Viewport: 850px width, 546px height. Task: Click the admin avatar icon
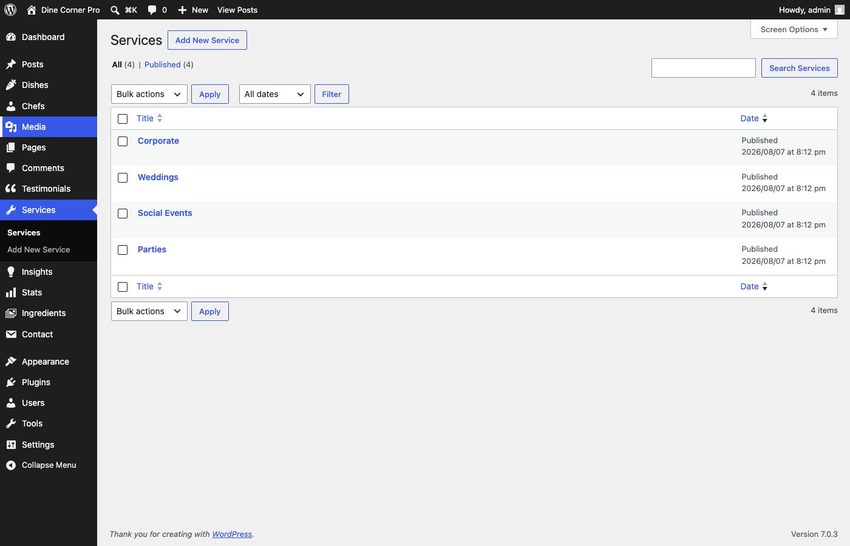pos(839,10)
